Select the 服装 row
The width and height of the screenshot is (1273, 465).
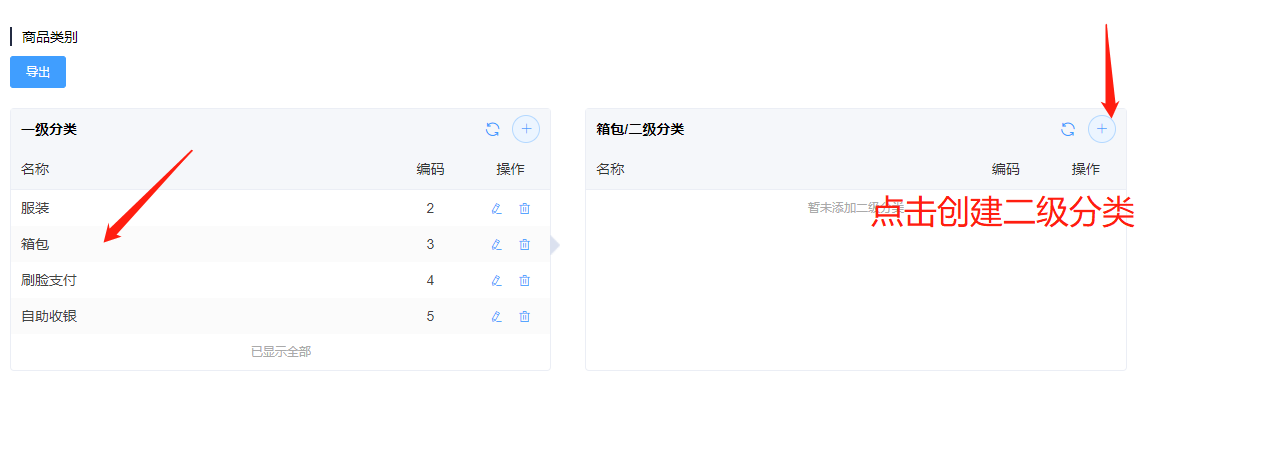coord(280,208)
